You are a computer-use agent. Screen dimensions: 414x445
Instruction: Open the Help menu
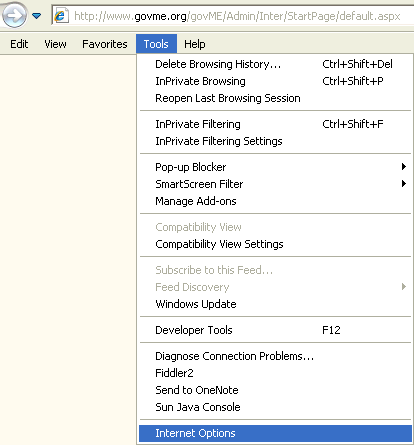coord(195,44)
